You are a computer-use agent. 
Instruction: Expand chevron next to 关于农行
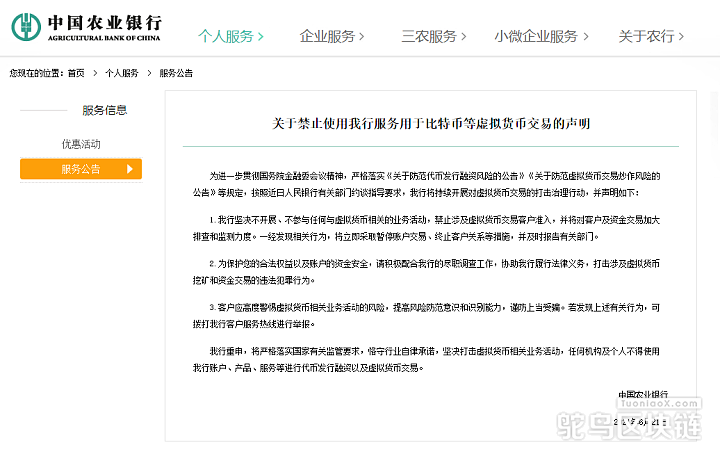682,37
